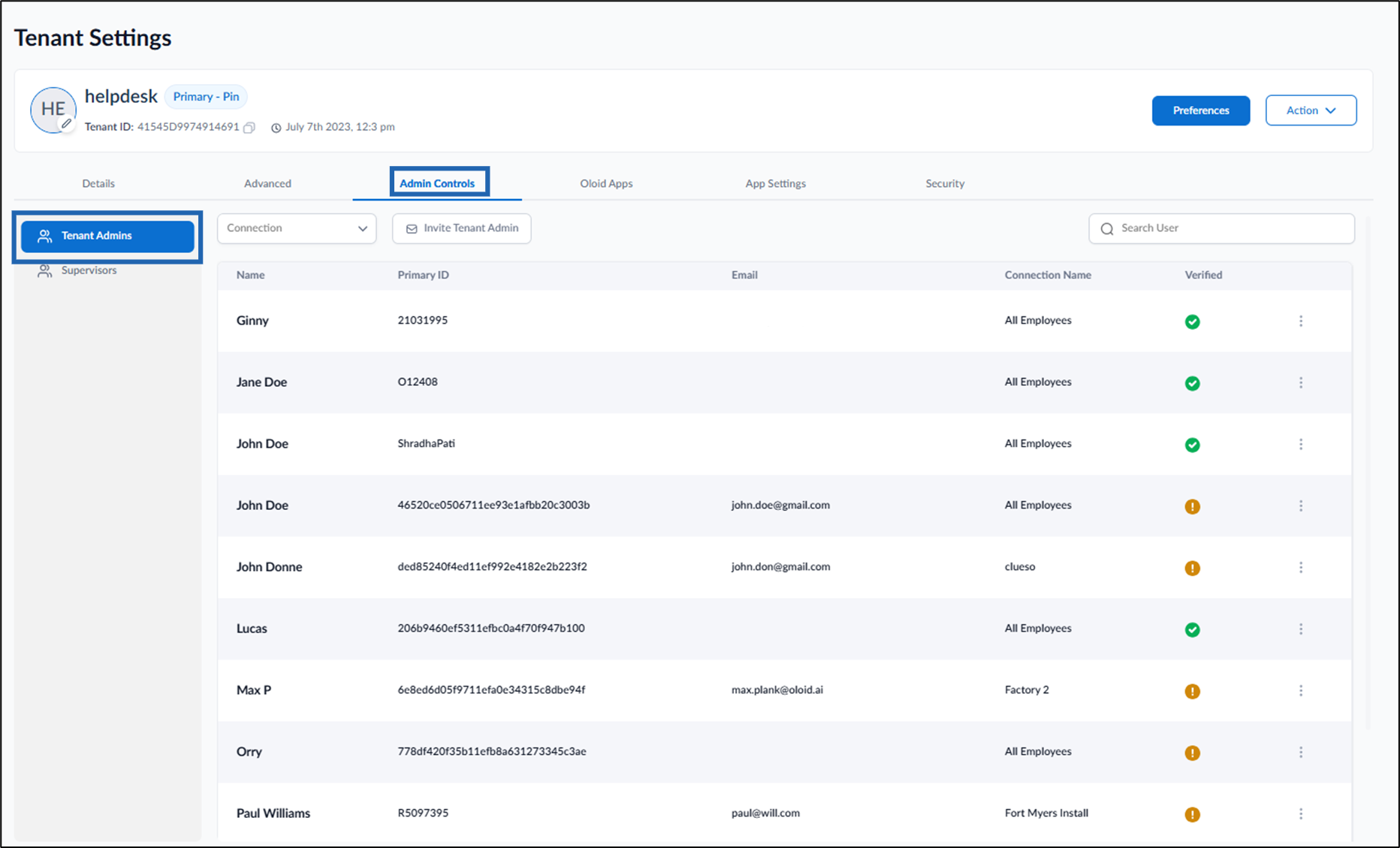Click the Name column header
1400x848 pixels.
[x=250, y=275]
